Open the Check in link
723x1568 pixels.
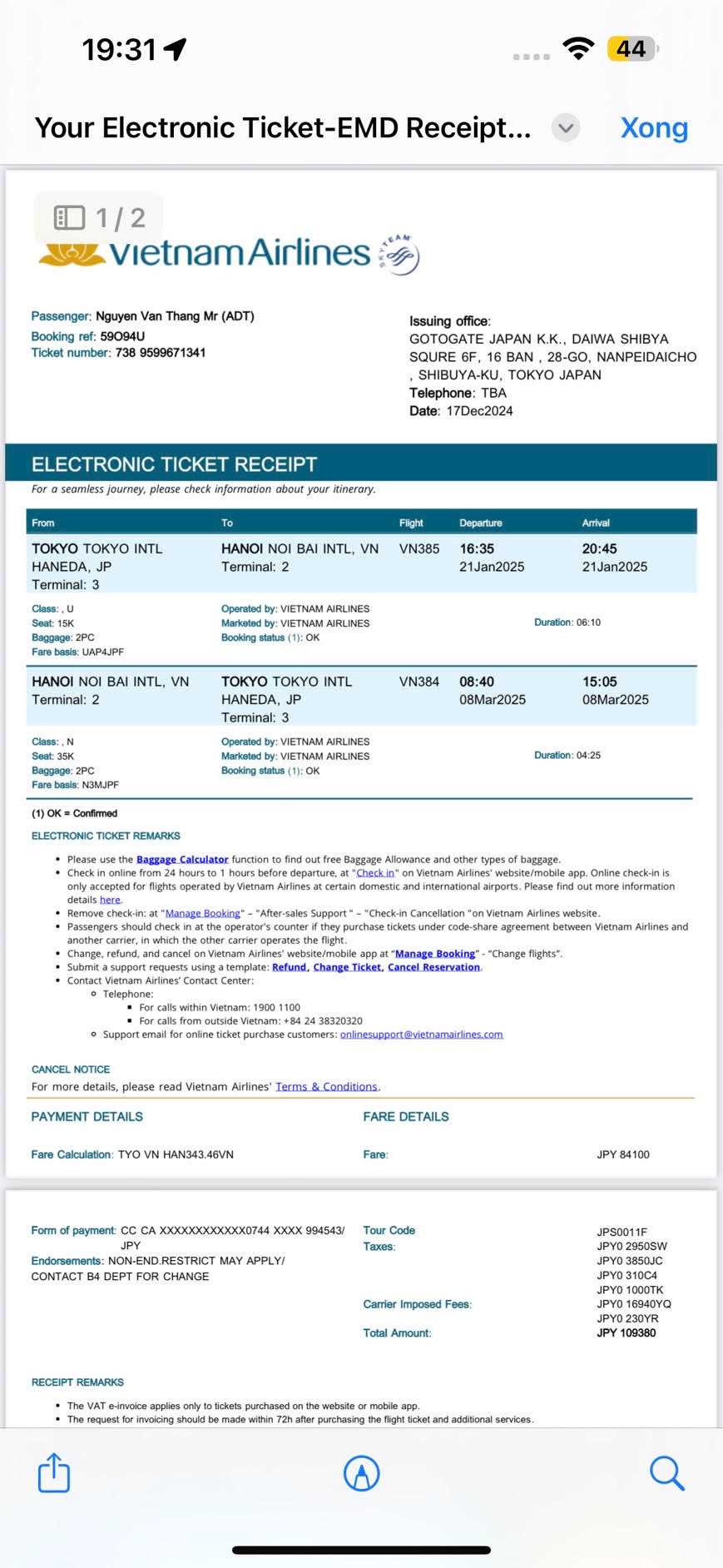click(375, 873)
